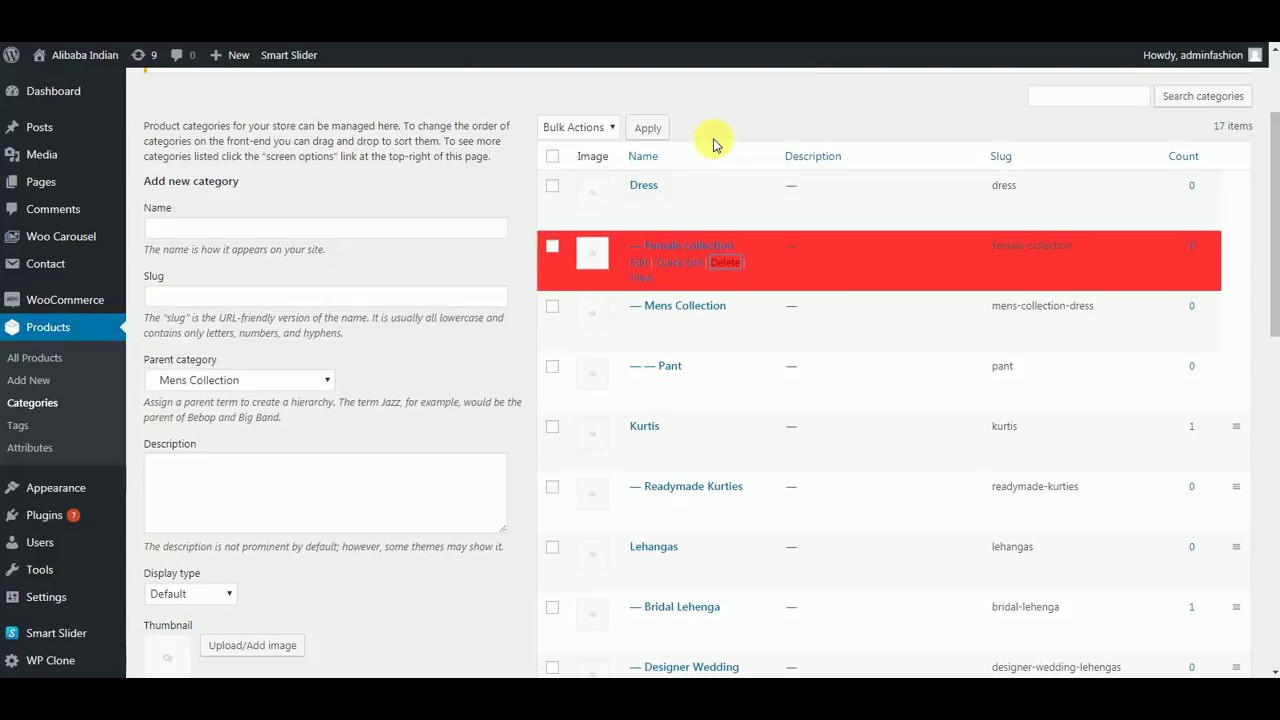Open the Display type dropdown
Image resolution: width=1280 pixels, height=720 pixels.
click(190, 594)
